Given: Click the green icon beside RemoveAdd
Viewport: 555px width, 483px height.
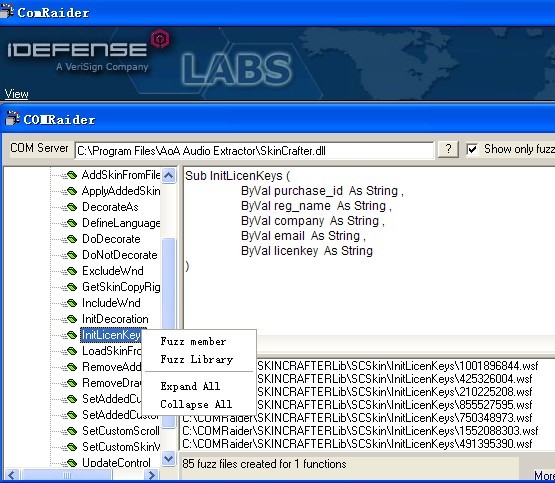Looking at the screenshot, I should click(x=71, y=367).
